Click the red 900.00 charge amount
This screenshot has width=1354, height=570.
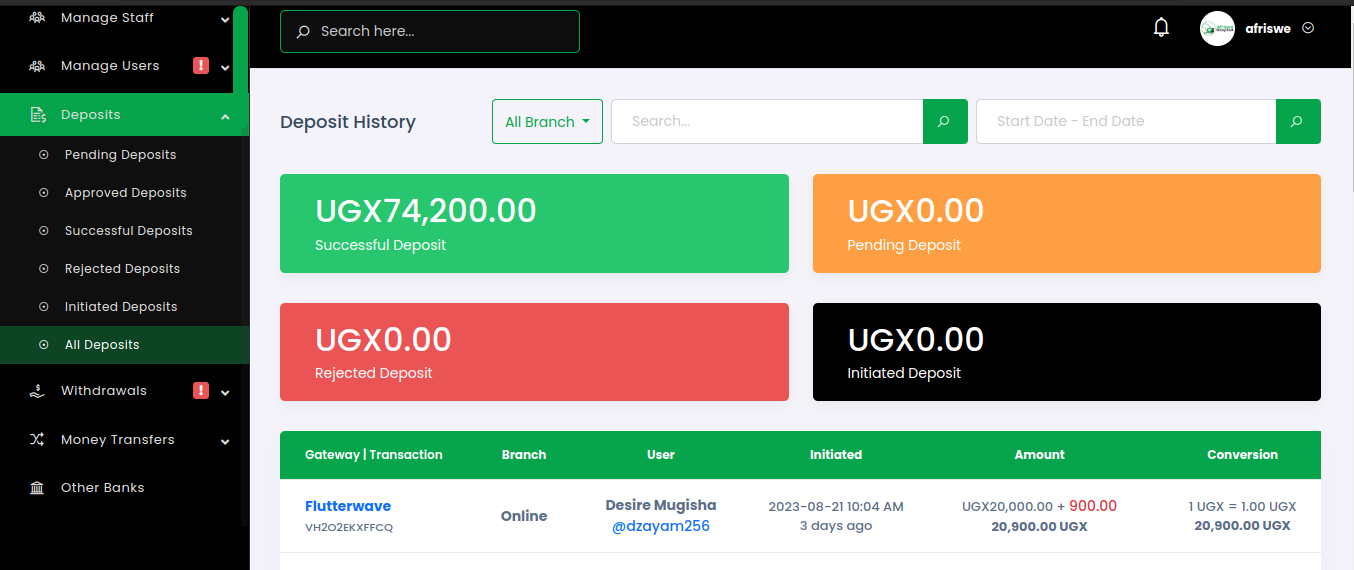[x=1093, y=506]
